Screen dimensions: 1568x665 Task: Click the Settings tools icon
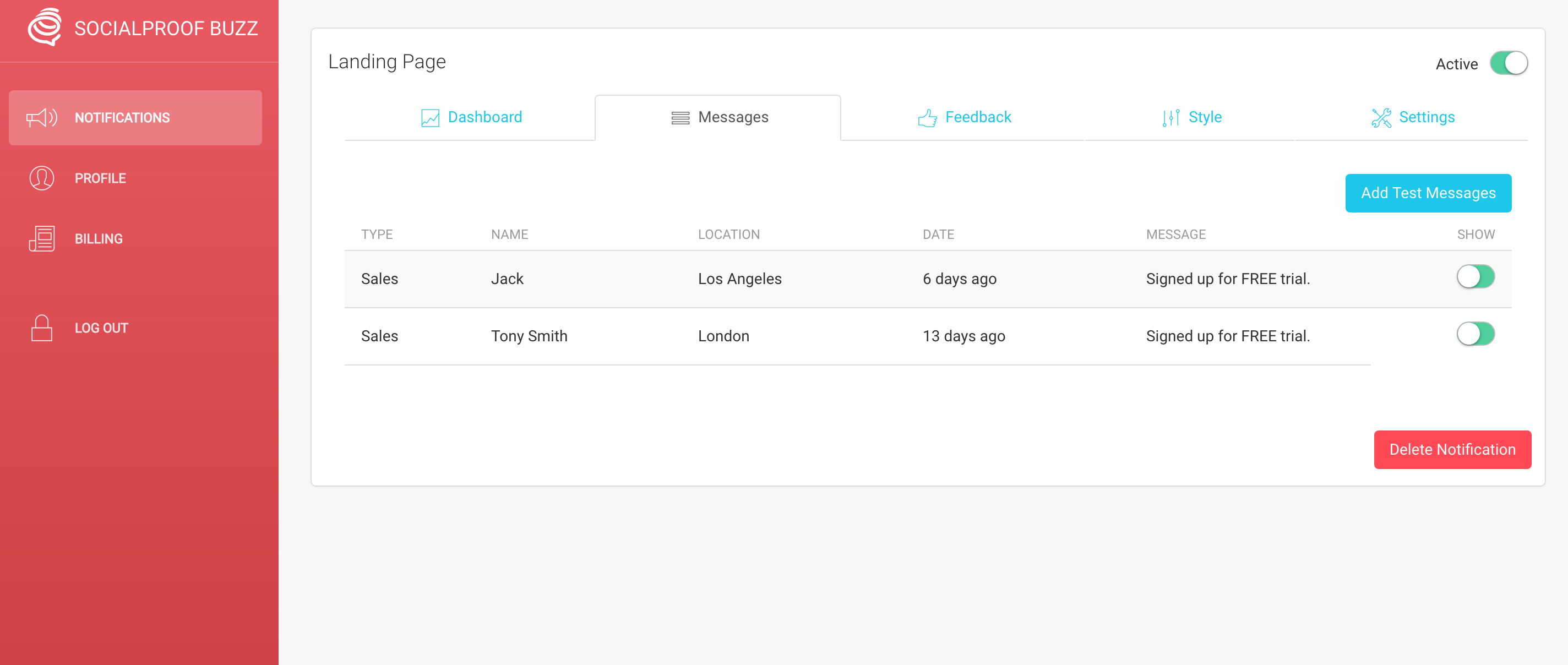pos(1380,117)
